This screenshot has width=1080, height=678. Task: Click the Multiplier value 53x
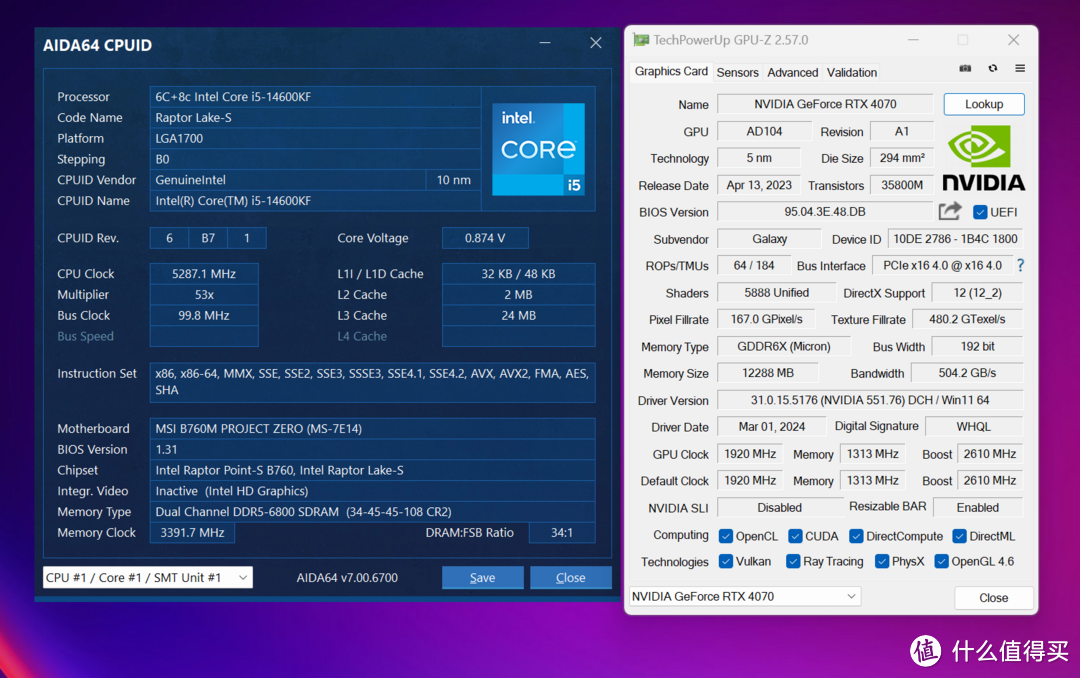[204, 294]
